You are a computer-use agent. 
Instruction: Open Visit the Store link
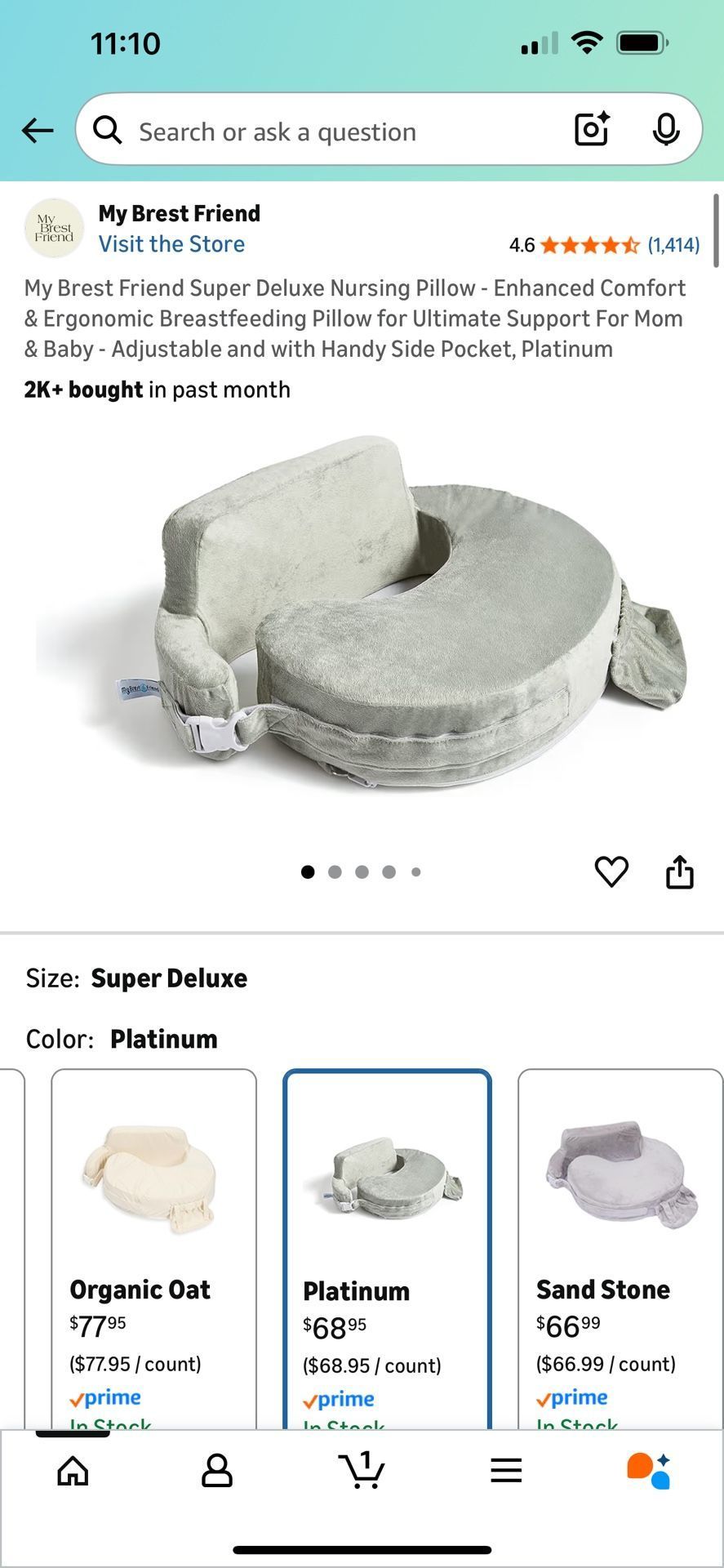click(x=171, y=243)
